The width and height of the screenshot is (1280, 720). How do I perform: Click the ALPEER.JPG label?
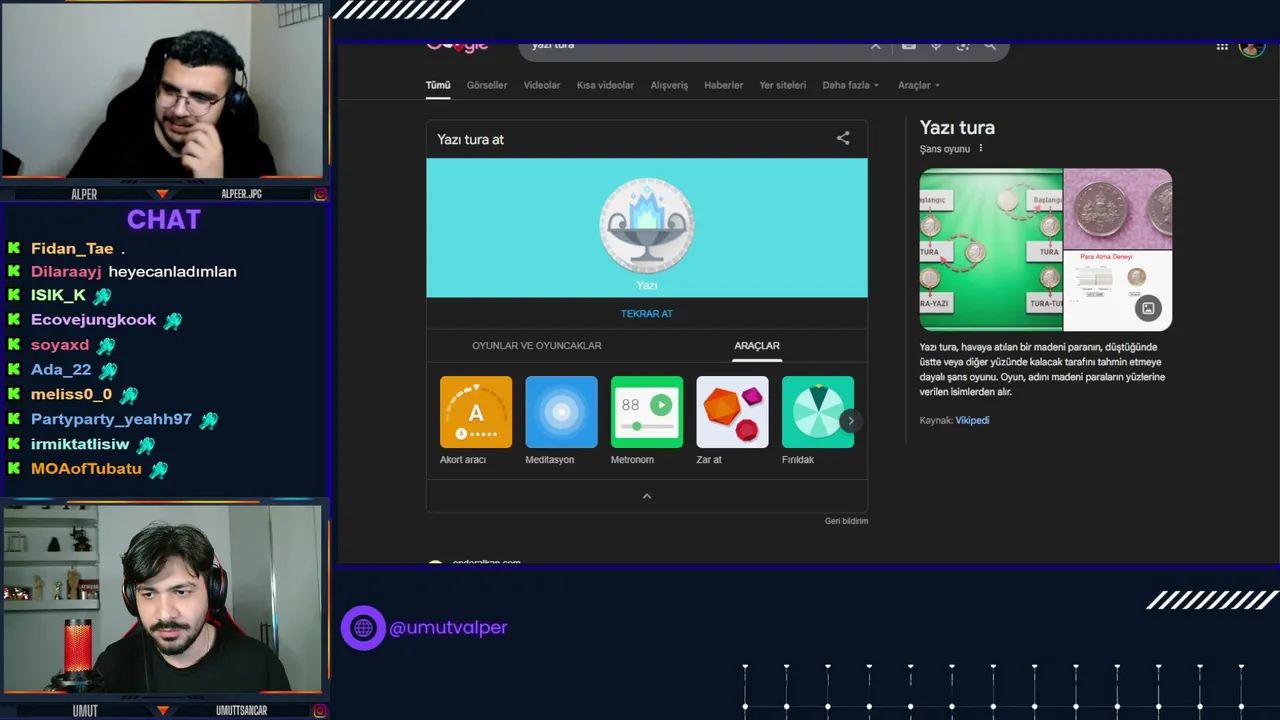pyautogui.click(x=241, y=194)
